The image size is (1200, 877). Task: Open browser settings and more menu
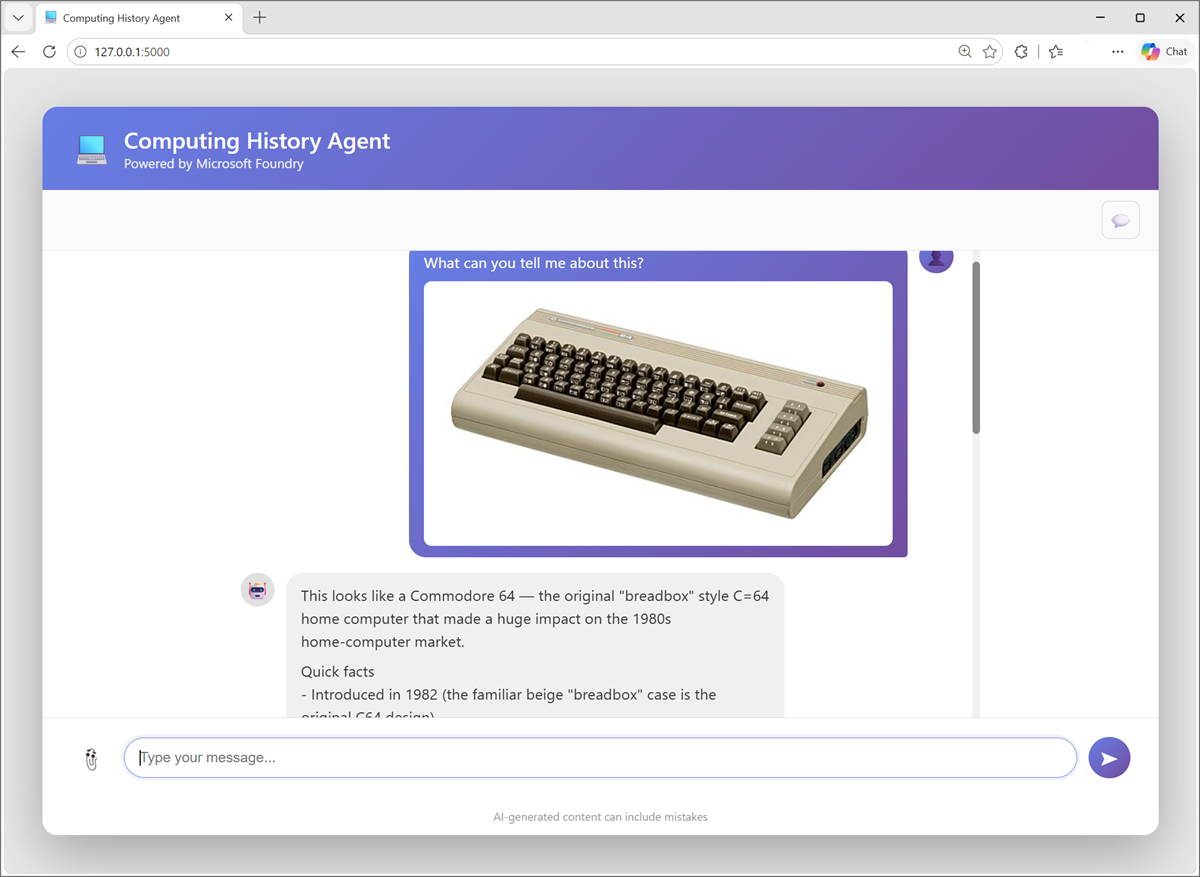coord(1118,52)
